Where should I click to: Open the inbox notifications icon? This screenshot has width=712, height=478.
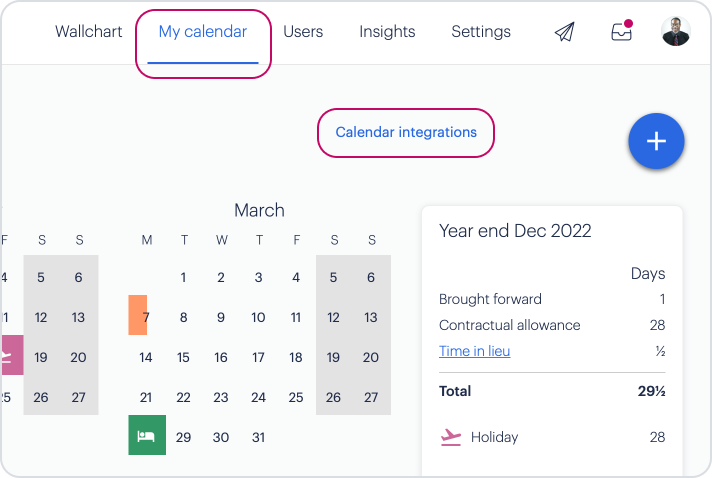[622, 31]
